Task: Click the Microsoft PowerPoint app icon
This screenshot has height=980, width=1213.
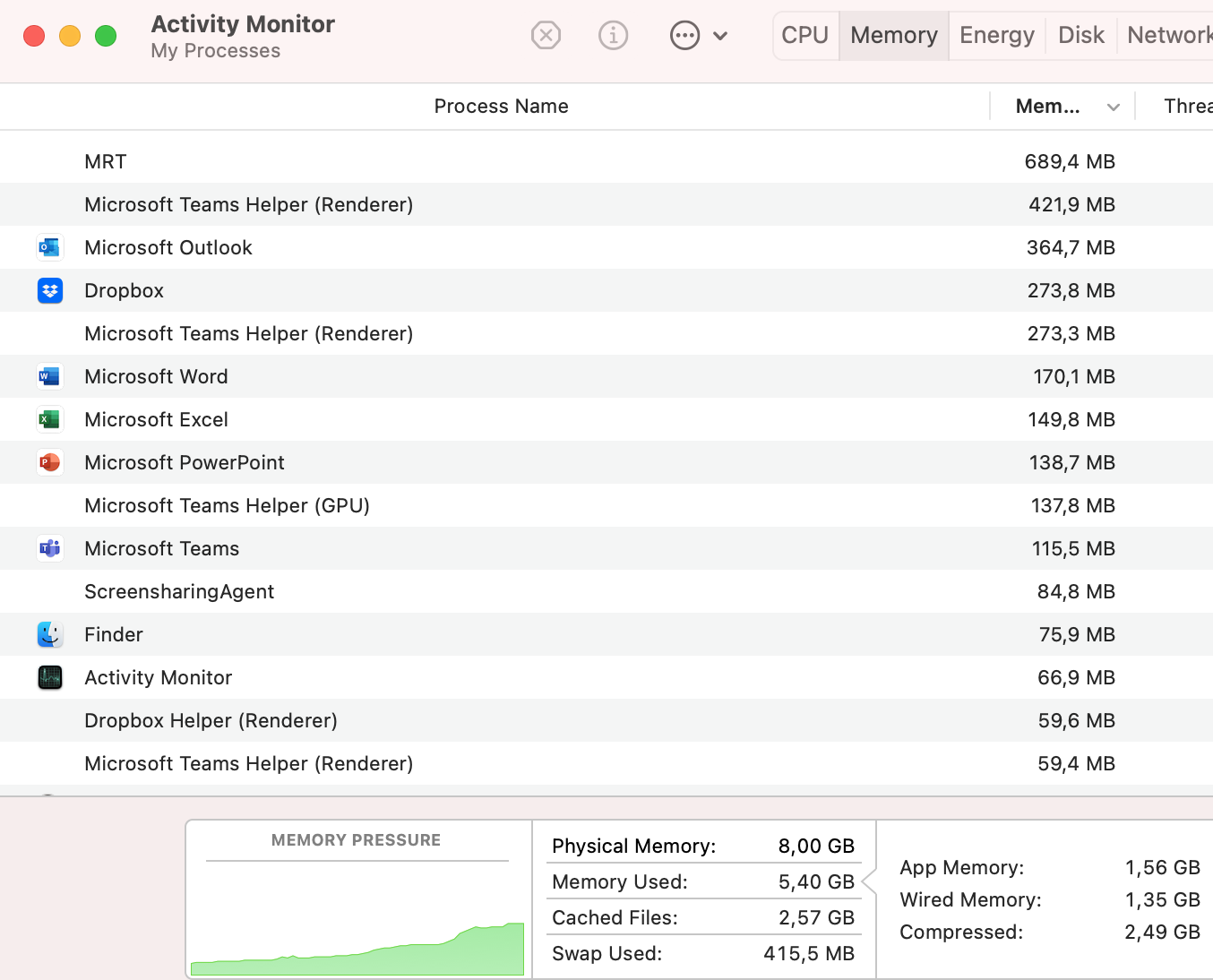Action: [50, 462]
